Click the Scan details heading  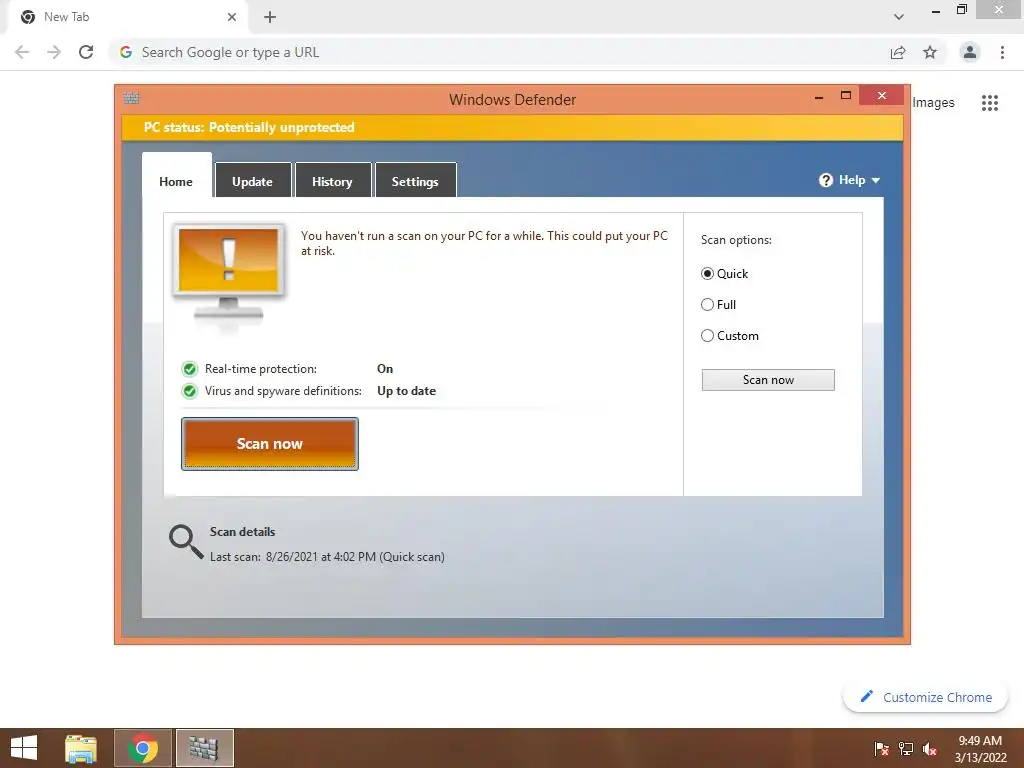click(242, 532)
